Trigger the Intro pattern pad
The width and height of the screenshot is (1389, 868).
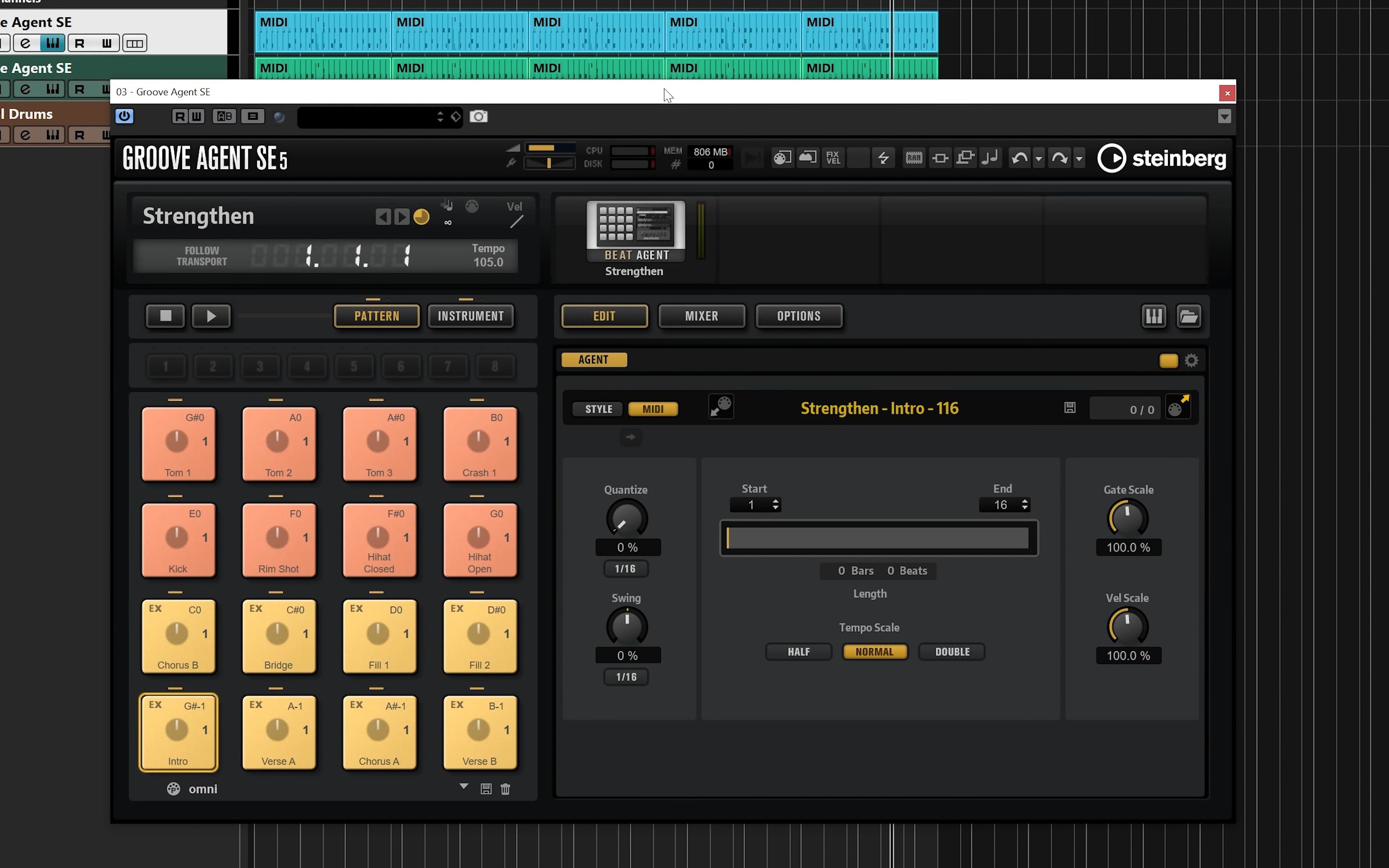point(178,732)
